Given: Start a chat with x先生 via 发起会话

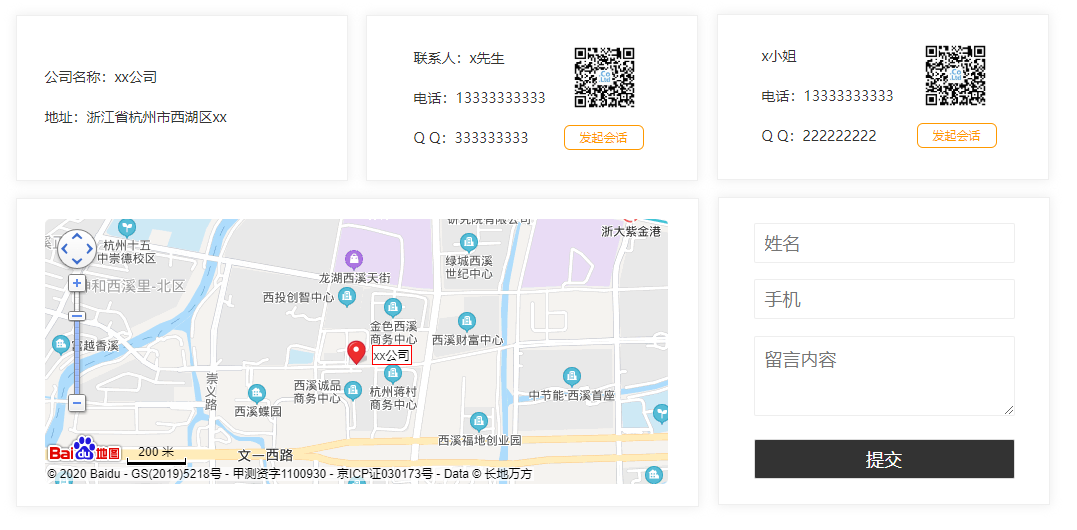Looking at the screenshot, I should [x=604, y=137].
